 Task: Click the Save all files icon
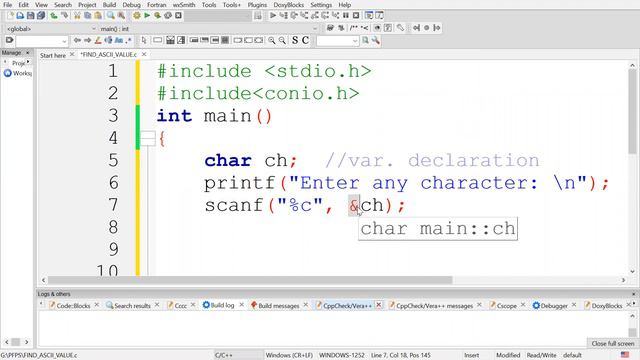click(41, 16)
